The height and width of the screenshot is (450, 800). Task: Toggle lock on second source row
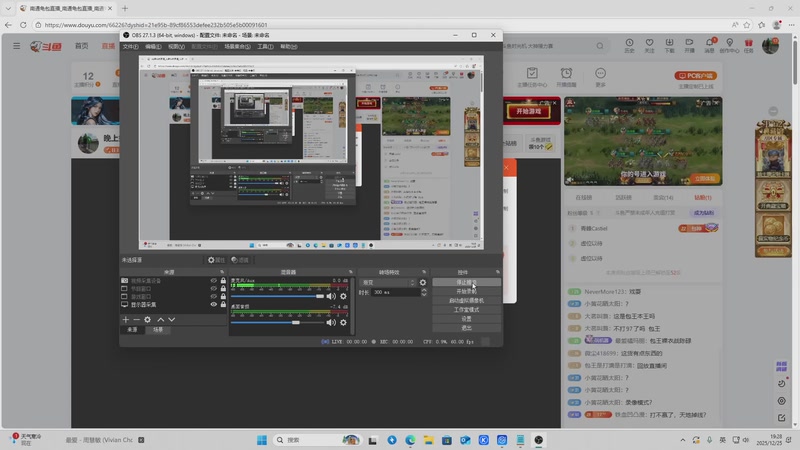(223, 288)
